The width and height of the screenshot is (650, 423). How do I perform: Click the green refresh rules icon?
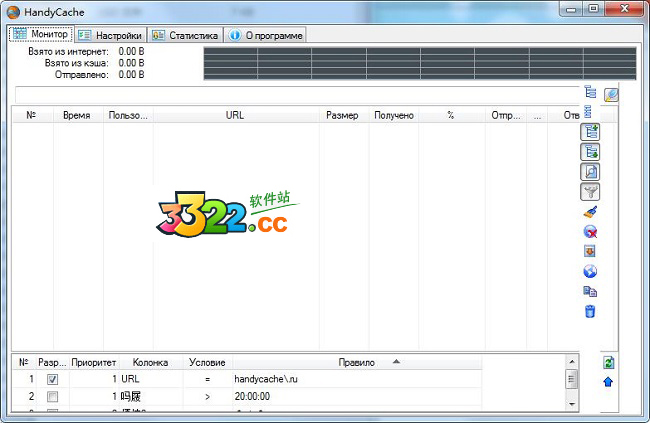point(608,363)
